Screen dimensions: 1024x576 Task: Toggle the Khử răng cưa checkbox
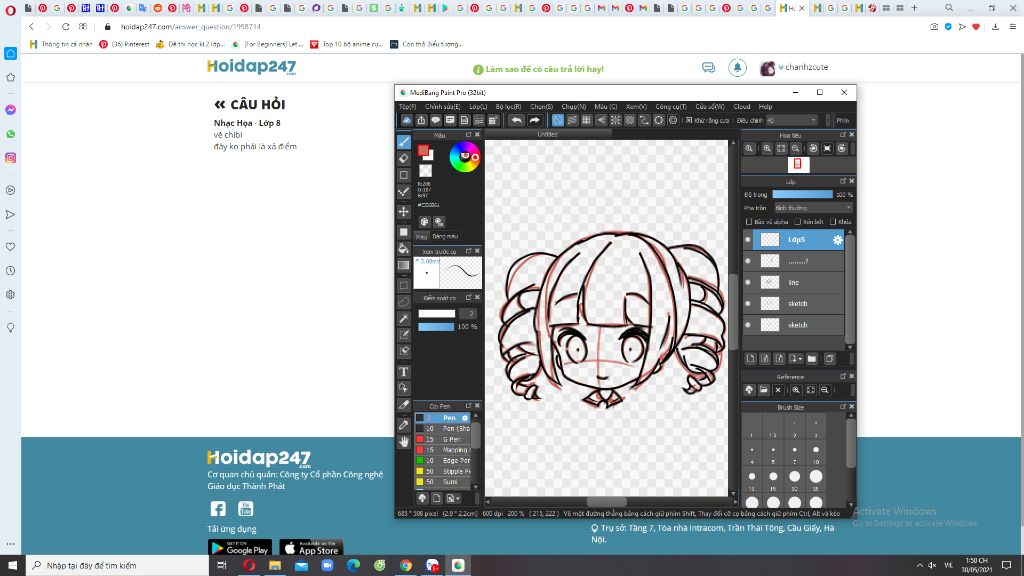(x=689, y=120)
